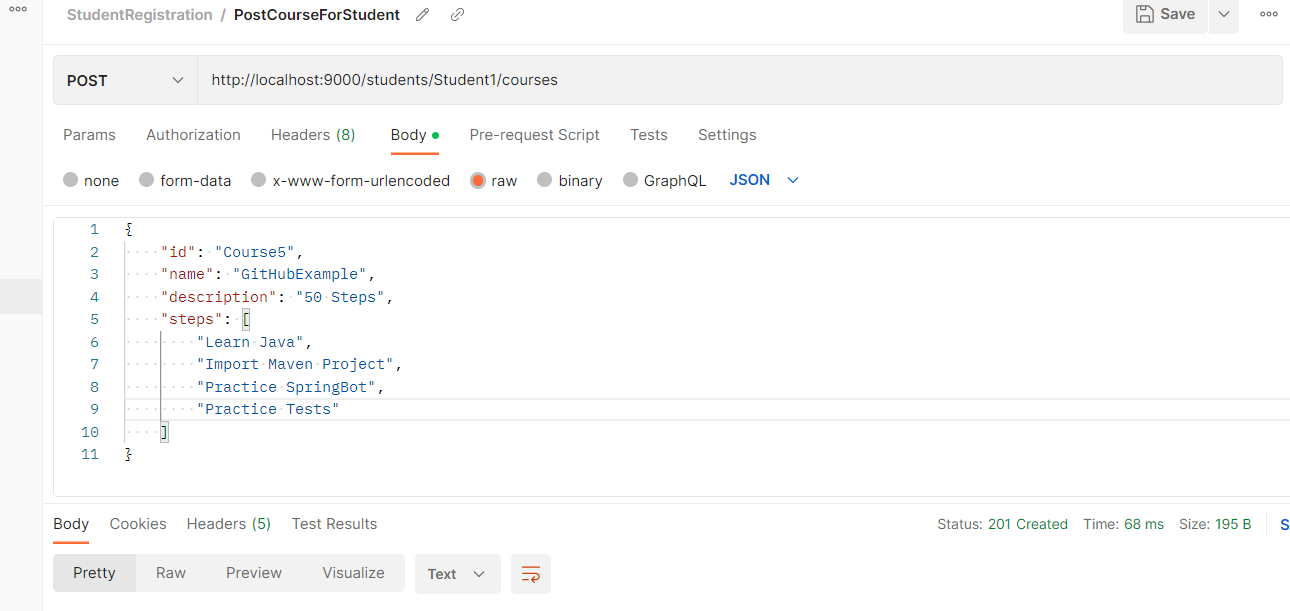Show the response Test Results tab
Image resolution: width=1290 pixels, height=611 pixels.
pos(334,524)
